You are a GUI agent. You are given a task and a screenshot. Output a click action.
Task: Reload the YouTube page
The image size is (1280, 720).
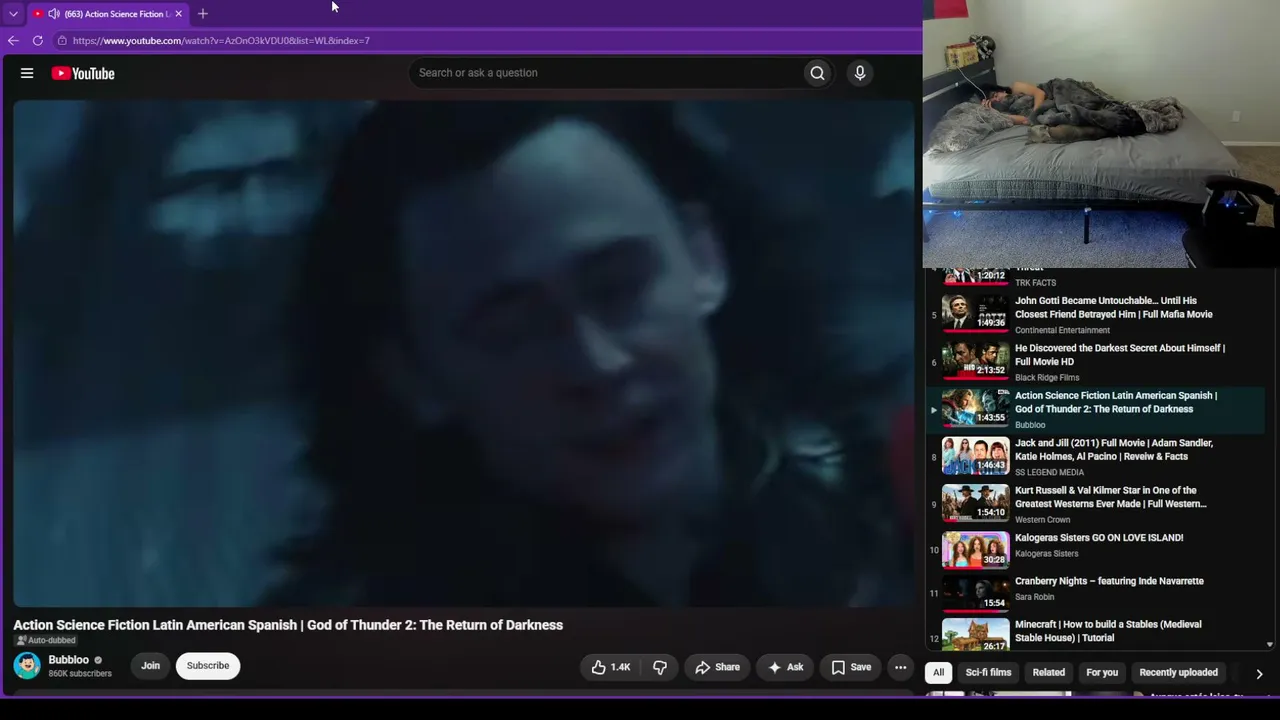[x=38, y=41]
